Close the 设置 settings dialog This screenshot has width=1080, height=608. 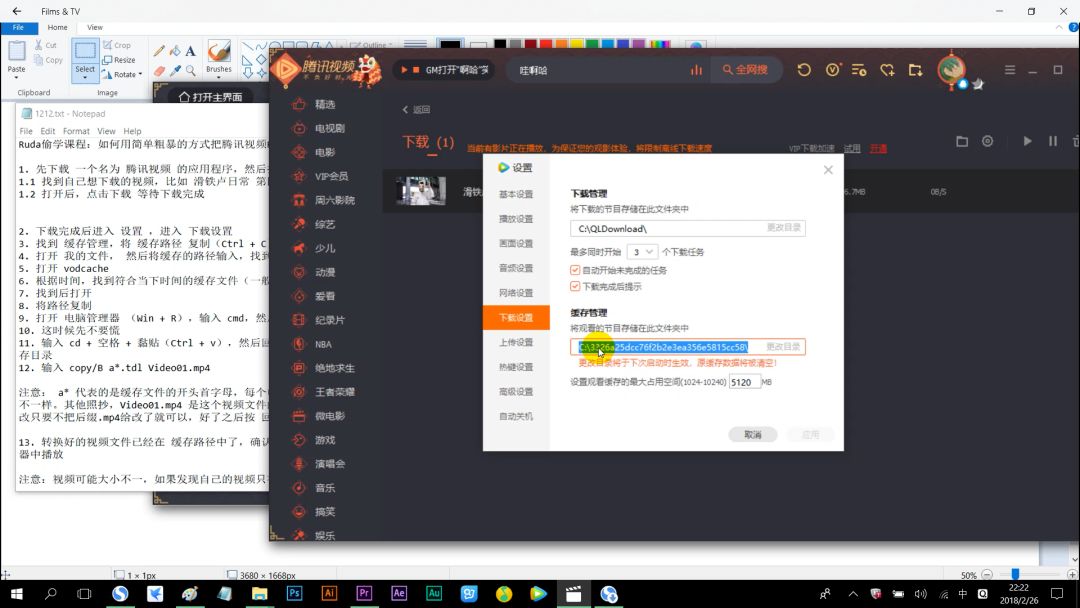point(828,169)
